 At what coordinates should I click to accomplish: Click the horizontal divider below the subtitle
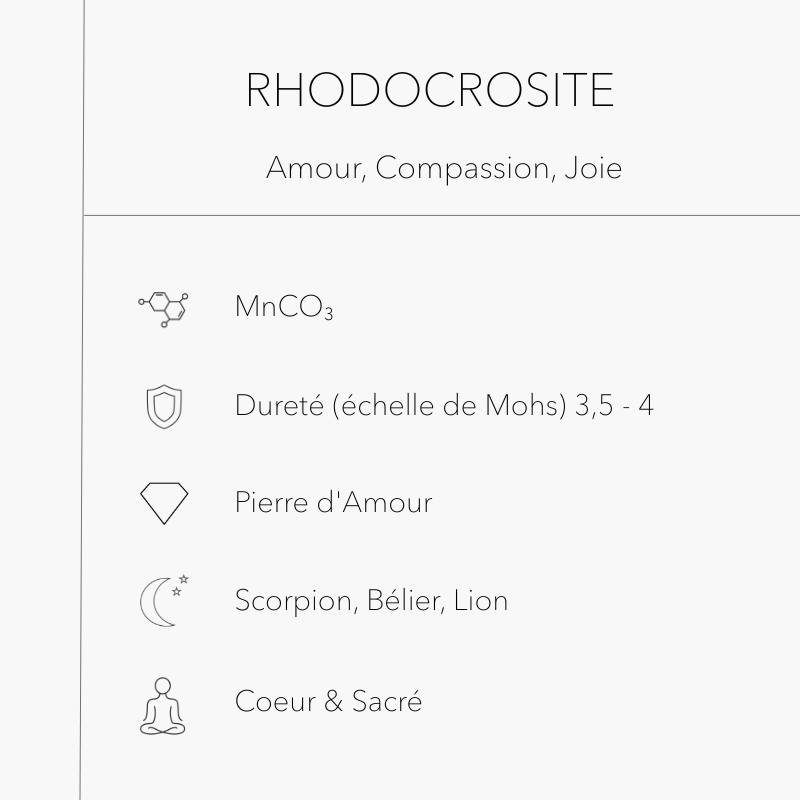pos(440,215)
